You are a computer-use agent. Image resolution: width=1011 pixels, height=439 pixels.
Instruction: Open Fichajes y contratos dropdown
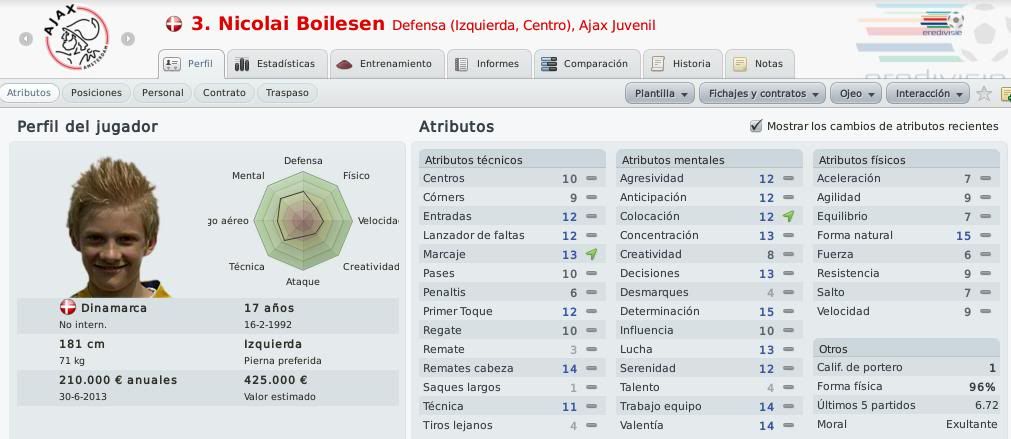click(x=762, y=93)
